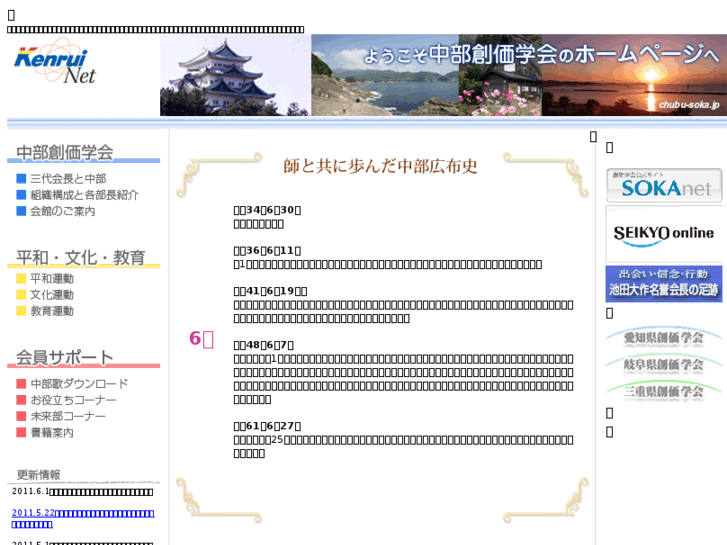Click the coastline photo in header banner

[385, 75]
